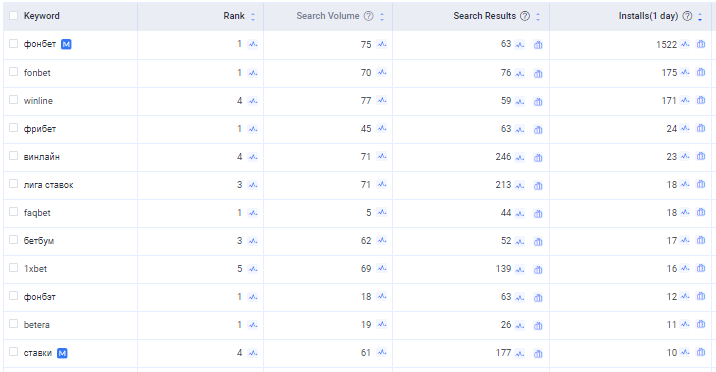Click the M badge next to фонбет

[66, 44]
